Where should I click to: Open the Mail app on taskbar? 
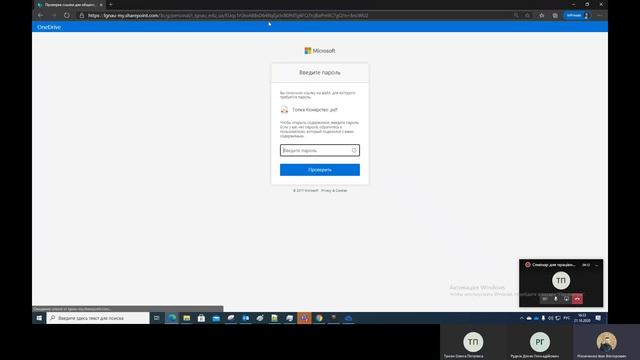(x=216, y=318)
